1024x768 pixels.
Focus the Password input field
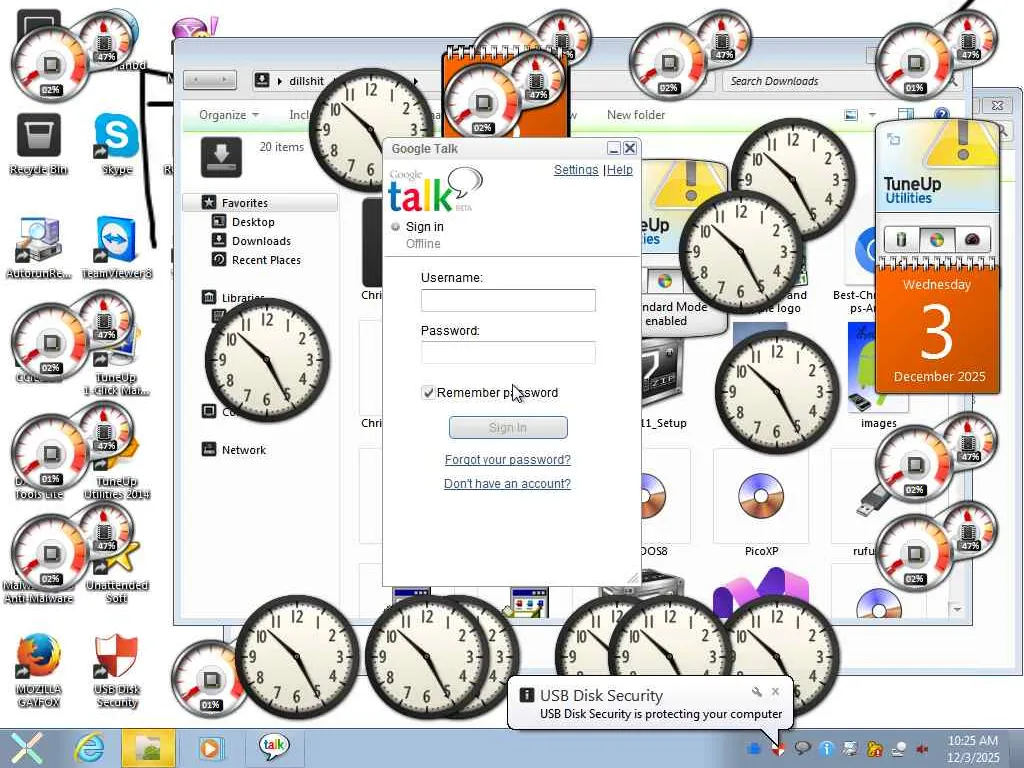click(508, 353)
